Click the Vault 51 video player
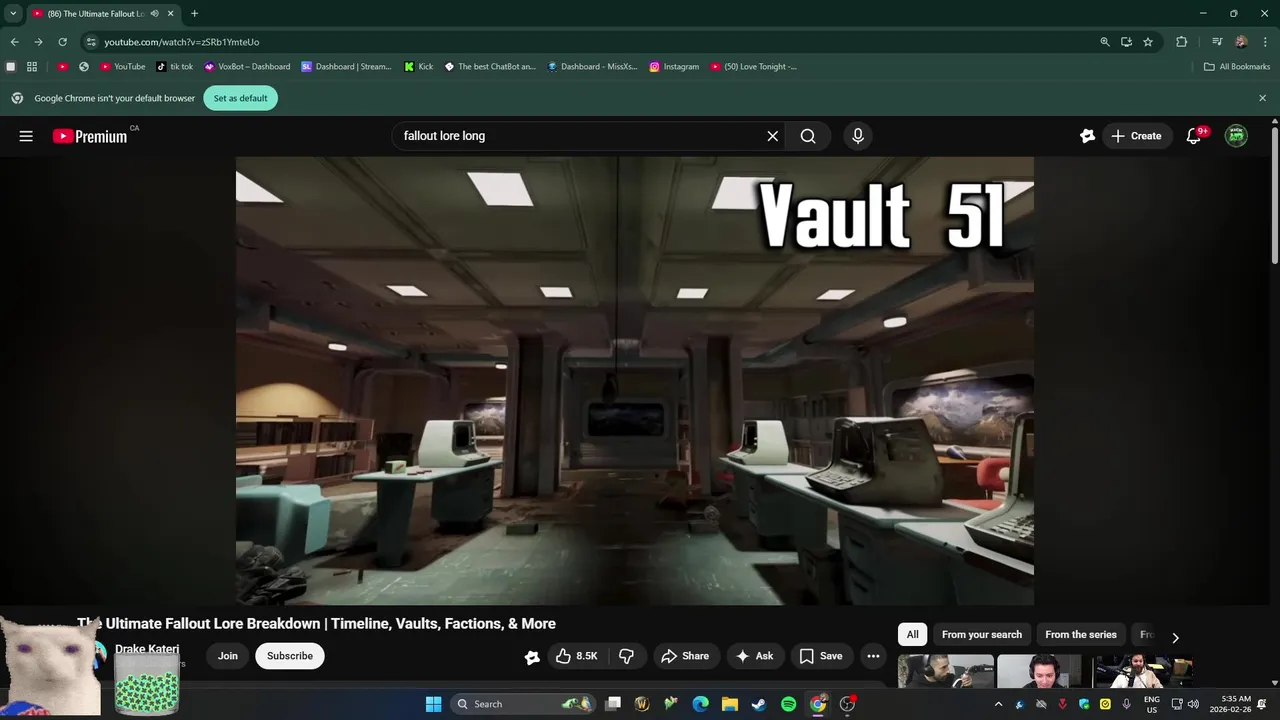The image size is (1280, 720). tap(634, 381)
